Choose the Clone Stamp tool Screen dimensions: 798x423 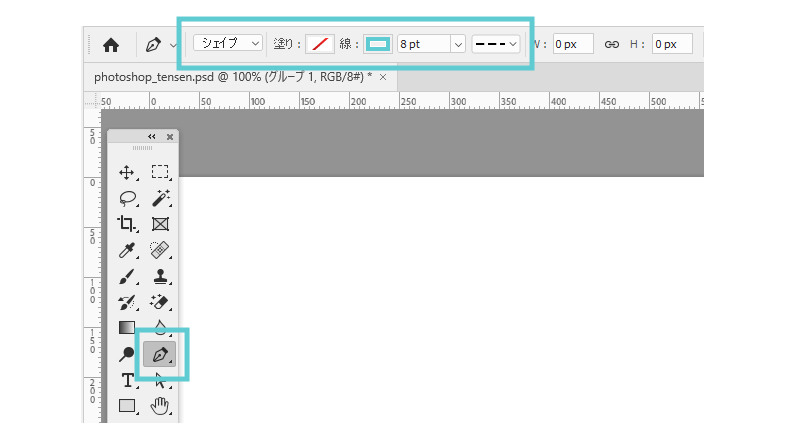pyautogui.click(x=159, y=276)
